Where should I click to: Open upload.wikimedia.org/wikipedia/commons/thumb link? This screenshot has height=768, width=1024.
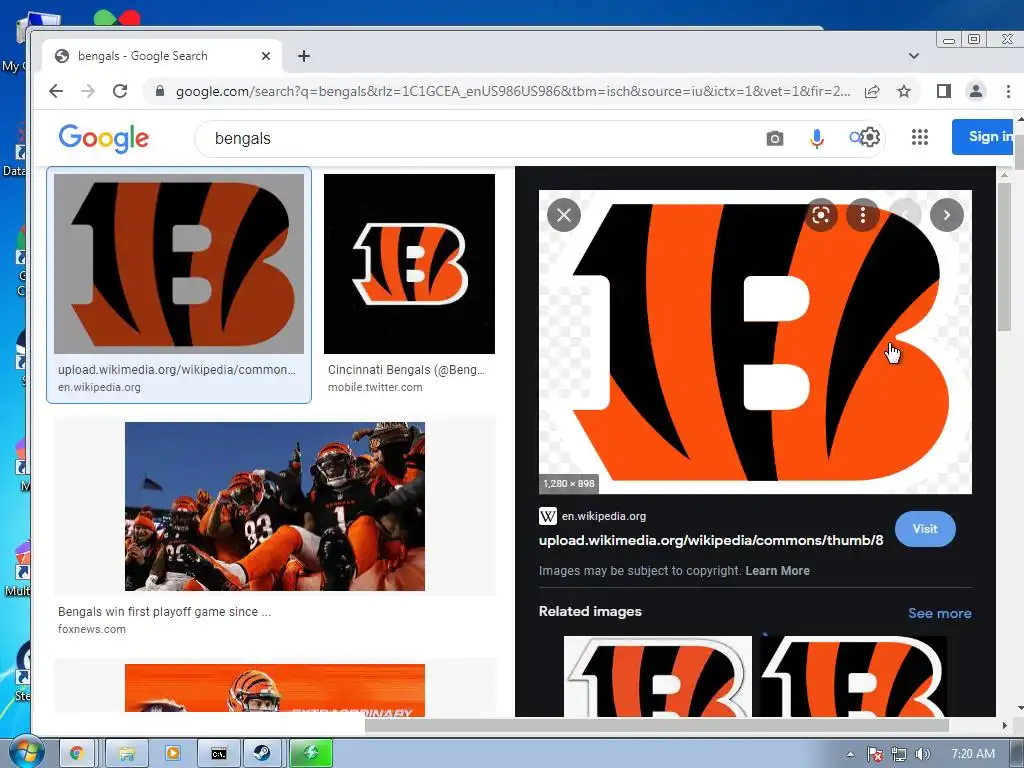(x=711, y=540)
